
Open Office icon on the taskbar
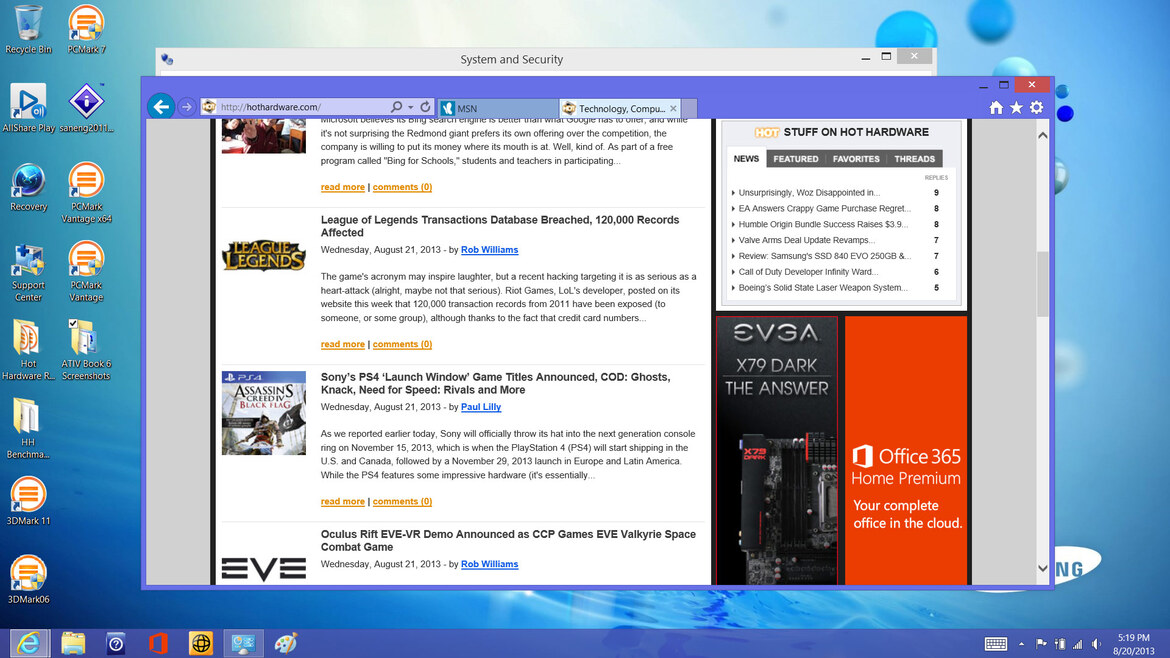click(x=157, y=643)
